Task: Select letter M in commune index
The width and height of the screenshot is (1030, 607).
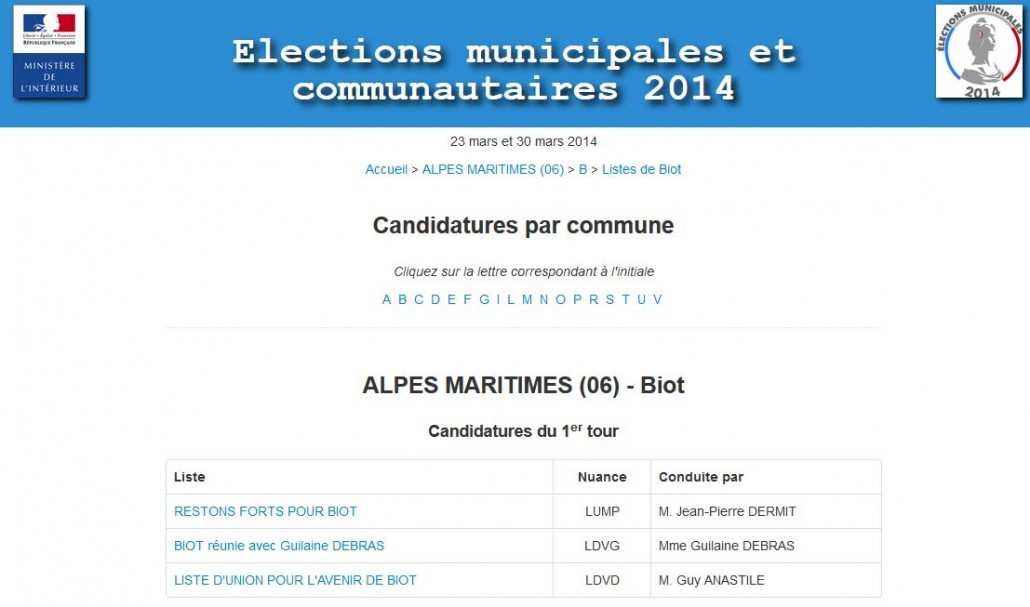Action: coord(527,300)
